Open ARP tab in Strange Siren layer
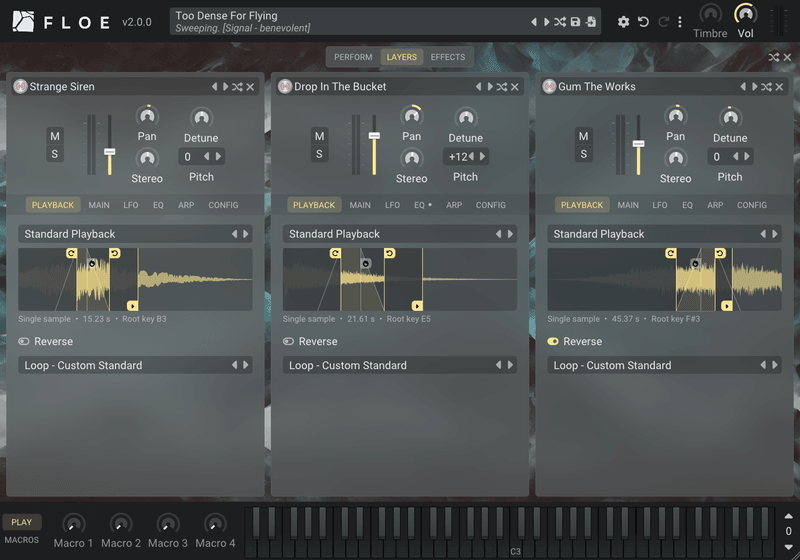Screen dimensions: 800x560 coord(186,205)
